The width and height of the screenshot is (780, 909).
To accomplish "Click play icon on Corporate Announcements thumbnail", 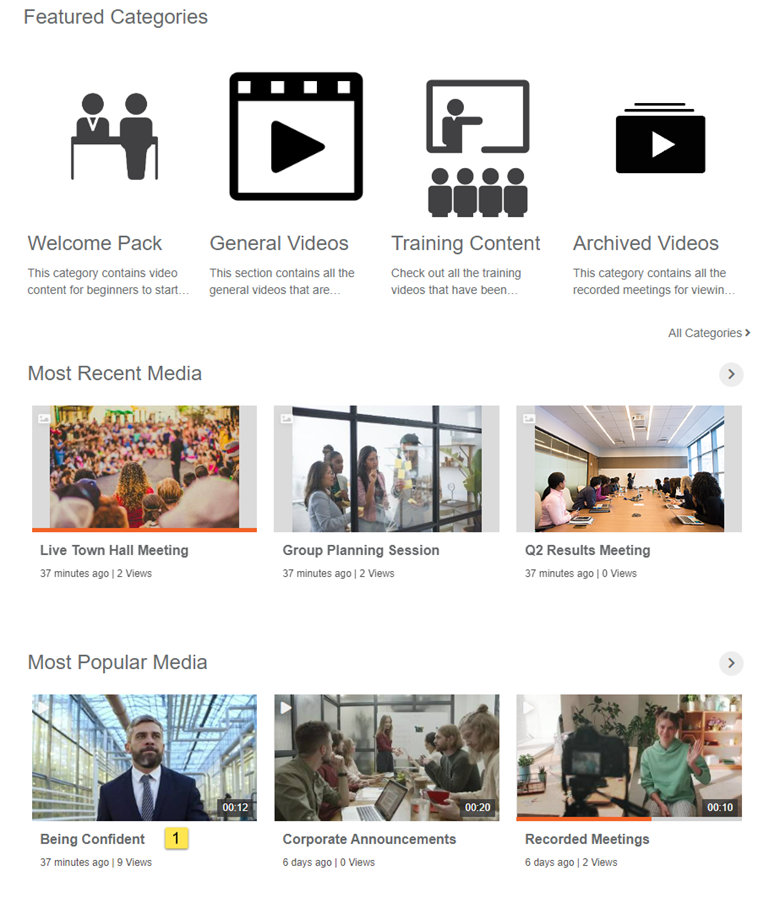I will pos(286,708).
